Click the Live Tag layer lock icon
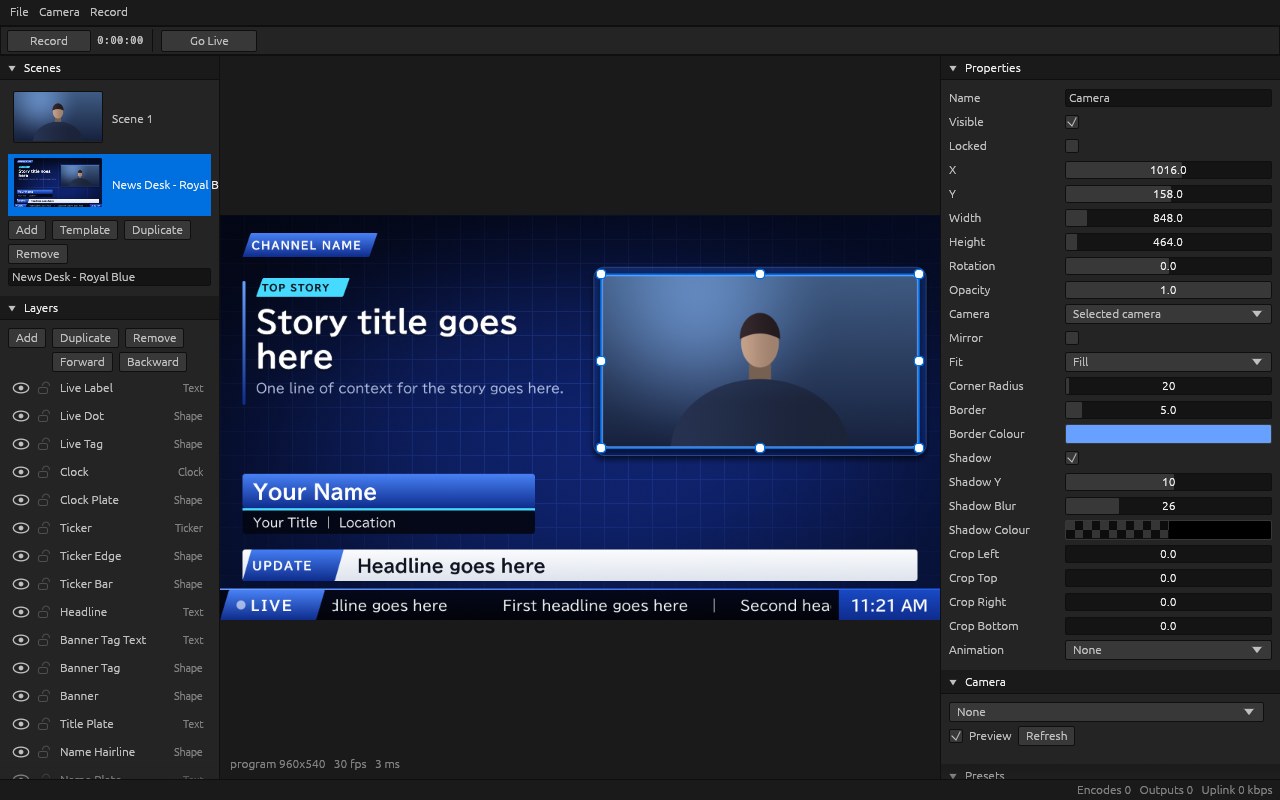This screenshot has width=1280, height=800. point(43,444)
